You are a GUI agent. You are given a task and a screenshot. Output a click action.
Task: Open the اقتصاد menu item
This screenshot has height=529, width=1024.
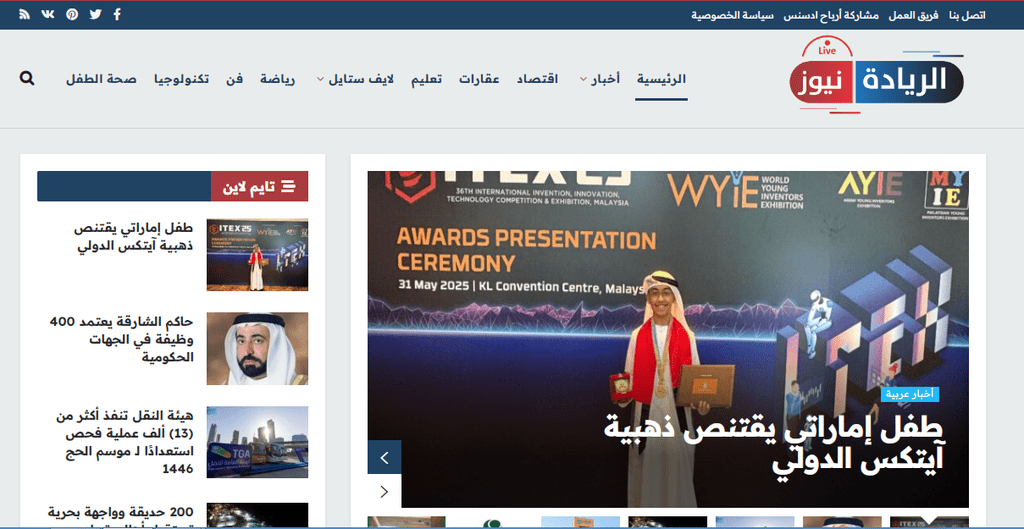[x=537, y=80]
